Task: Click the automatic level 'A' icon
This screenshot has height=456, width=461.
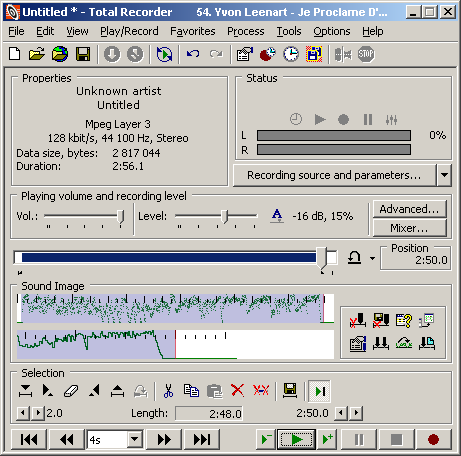Action: click(x=277, y=216)
